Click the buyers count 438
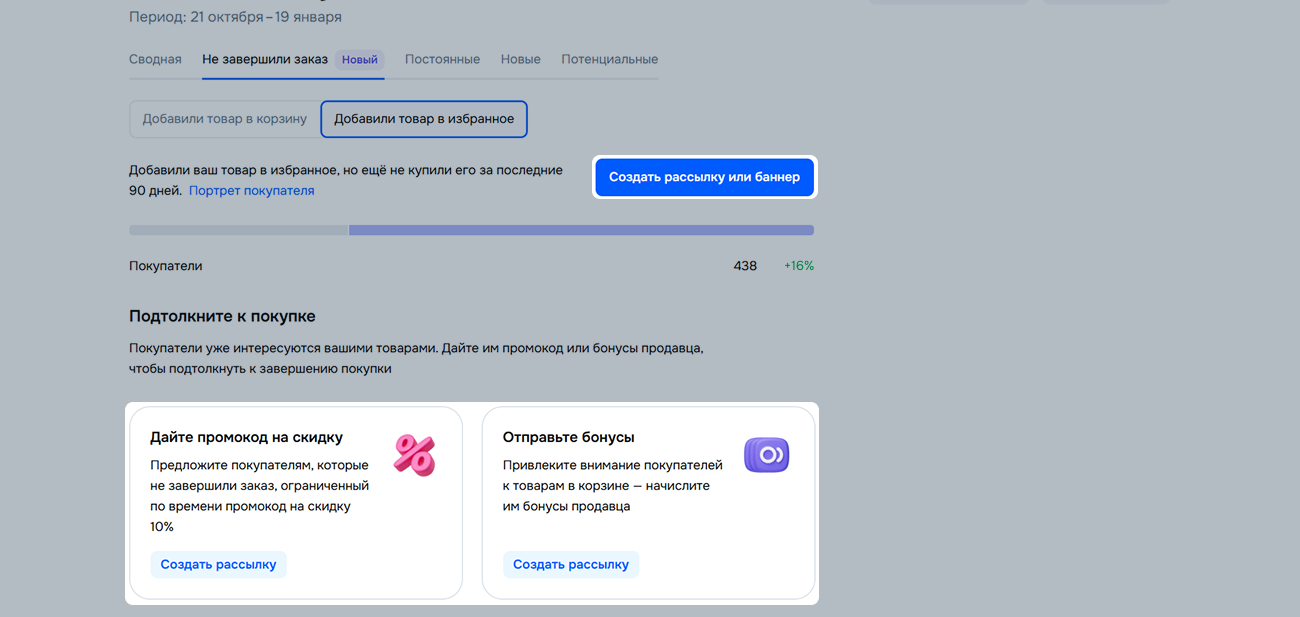1300x617 pixels. tap(745, 266)
